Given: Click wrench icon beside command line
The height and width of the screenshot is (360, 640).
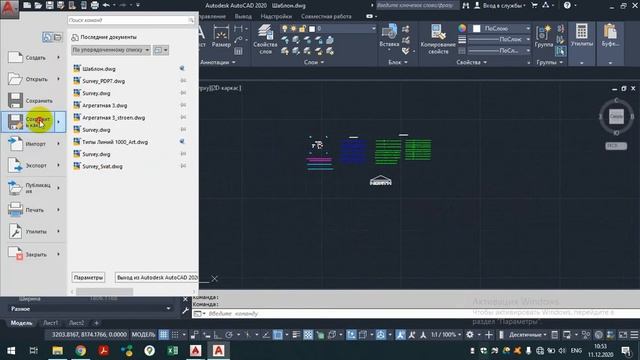Looking at the screenshot, I should [x=185, y=311].
